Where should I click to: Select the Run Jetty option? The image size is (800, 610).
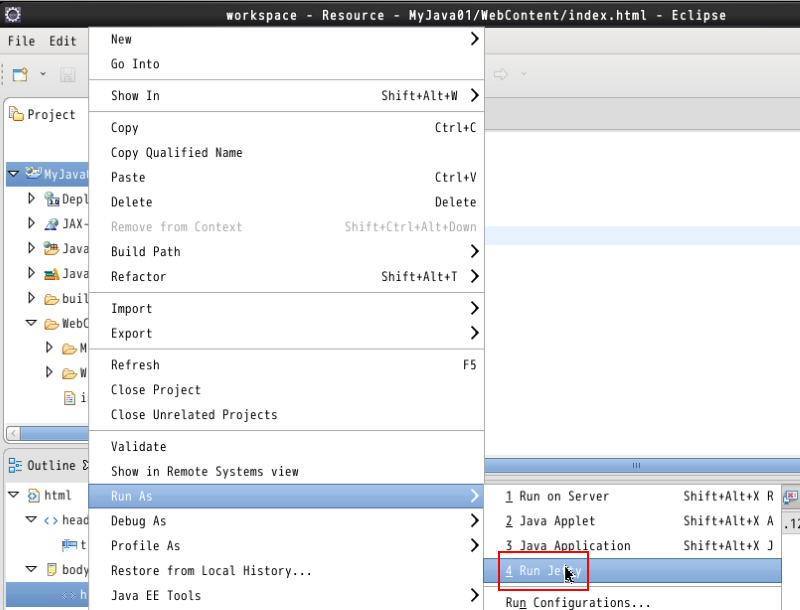(x=633, y=570)
